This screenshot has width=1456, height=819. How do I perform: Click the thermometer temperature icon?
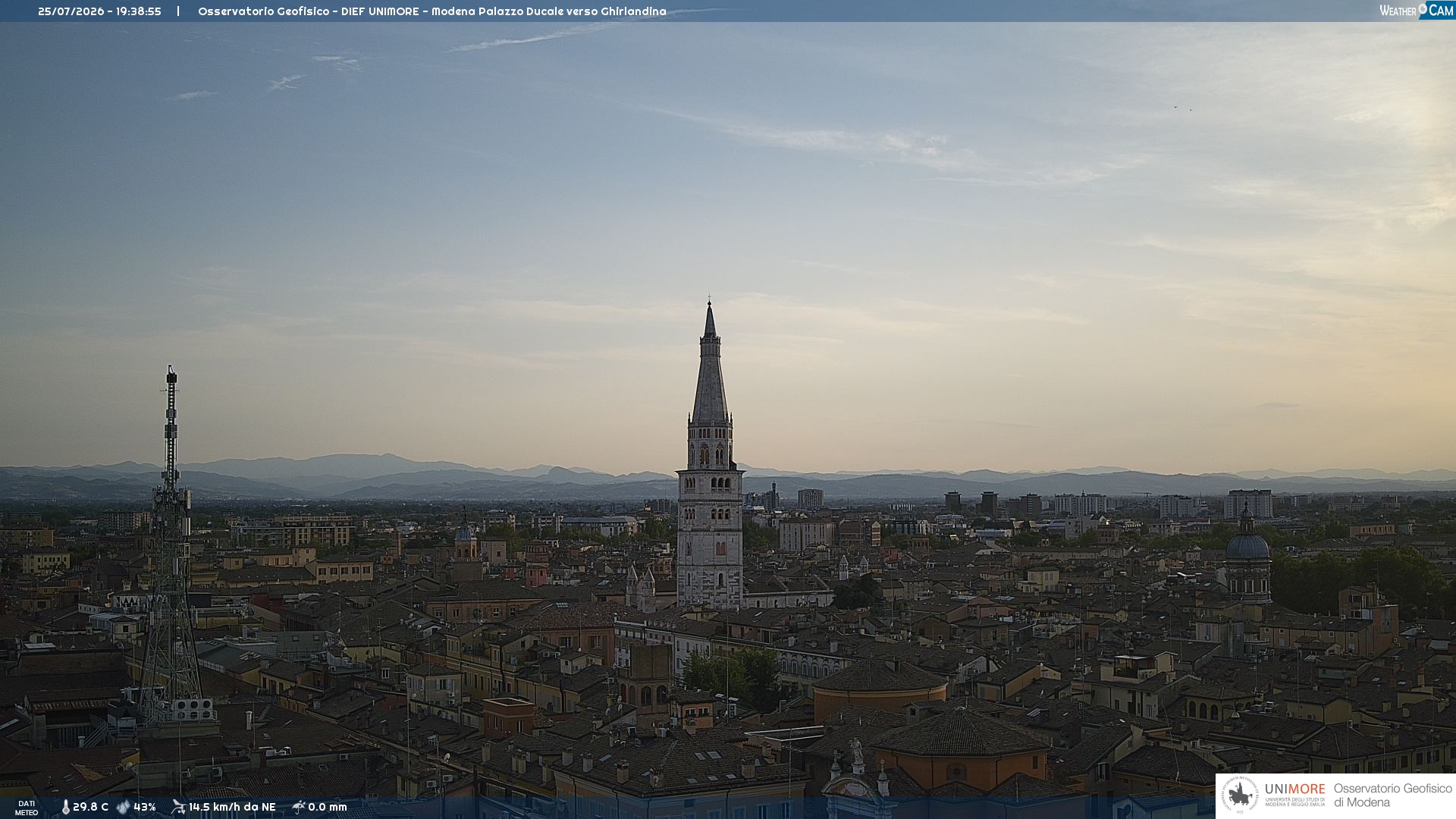(65, 807)
